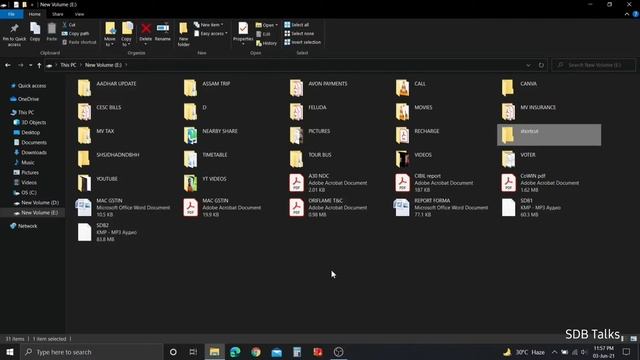The width and height of the screenshot is (640, 360).
Task: Click the Up one level arrow
Action: tap(39, 65)
